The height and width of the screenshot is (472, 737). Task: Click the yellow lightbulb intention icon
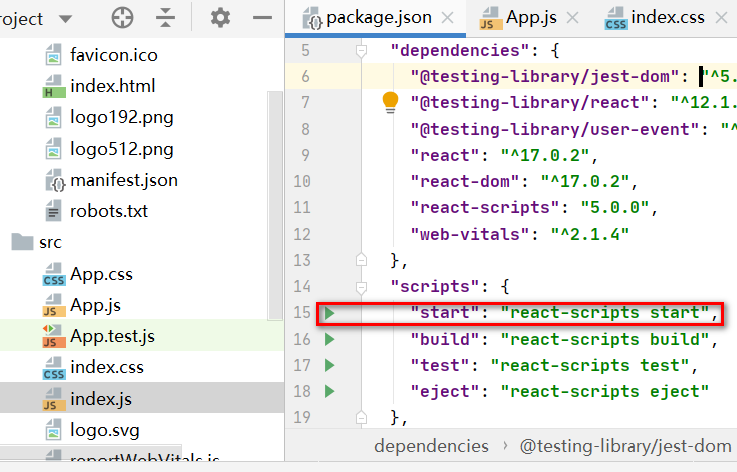point(390,103)
